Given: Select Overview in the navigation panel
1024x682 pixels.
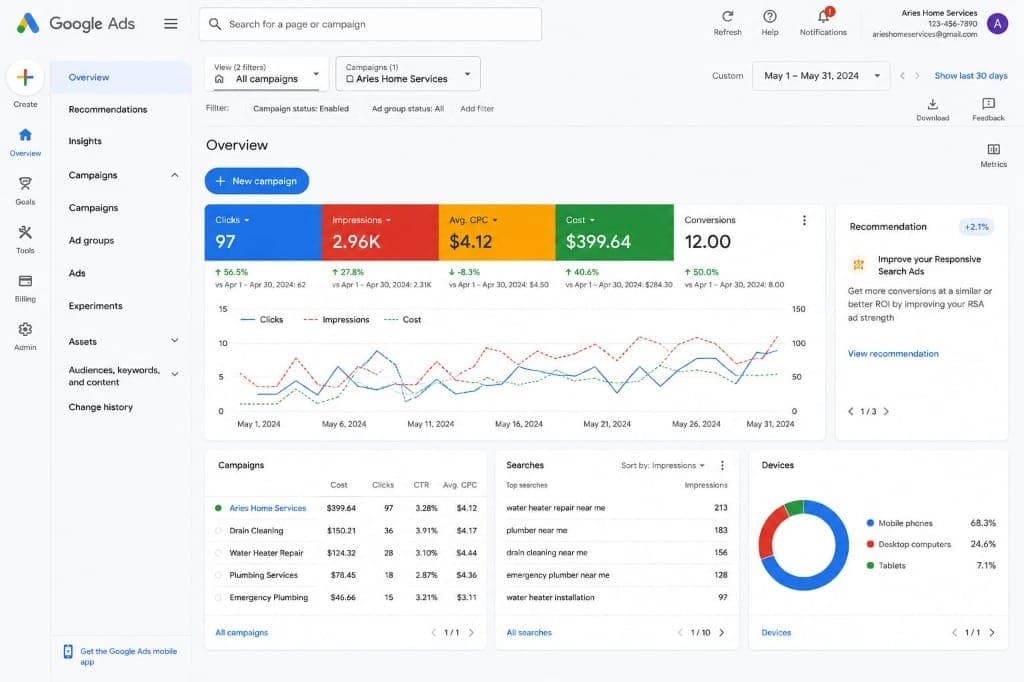Looking at the screenshot, I should pos(121,77).
